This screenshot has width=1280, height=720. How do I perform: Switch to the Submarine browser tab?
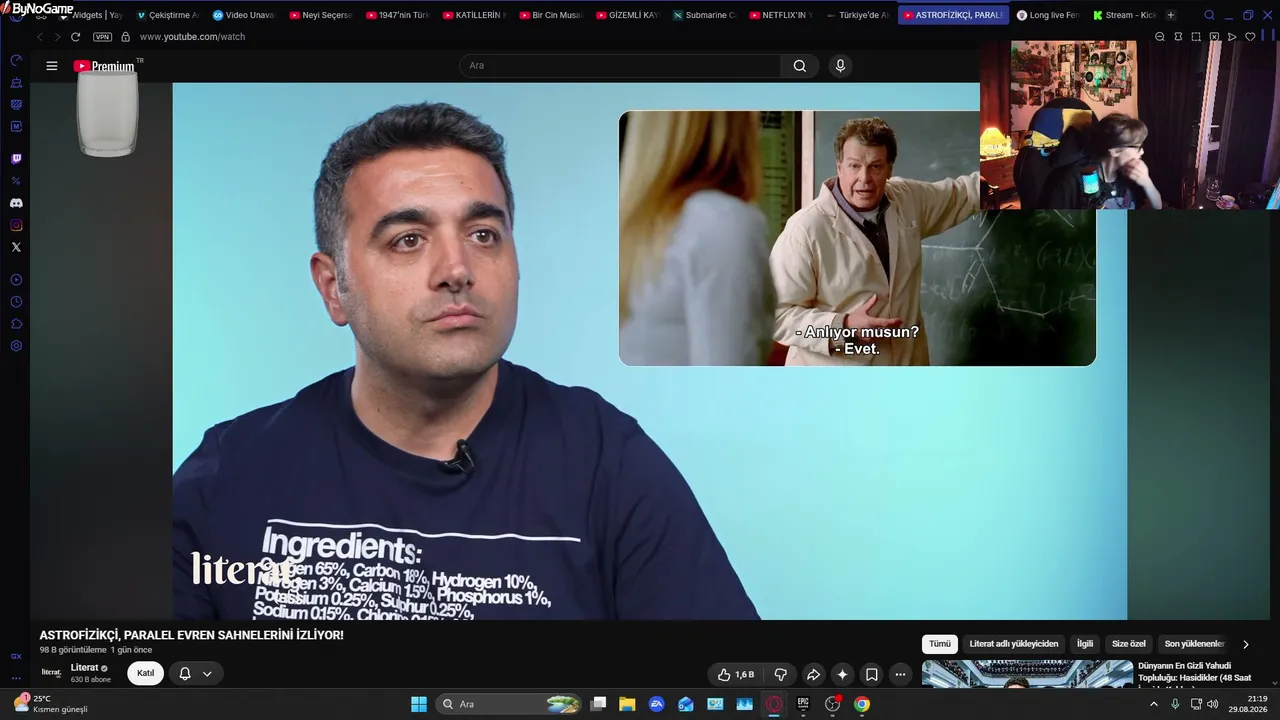[705, 15]
